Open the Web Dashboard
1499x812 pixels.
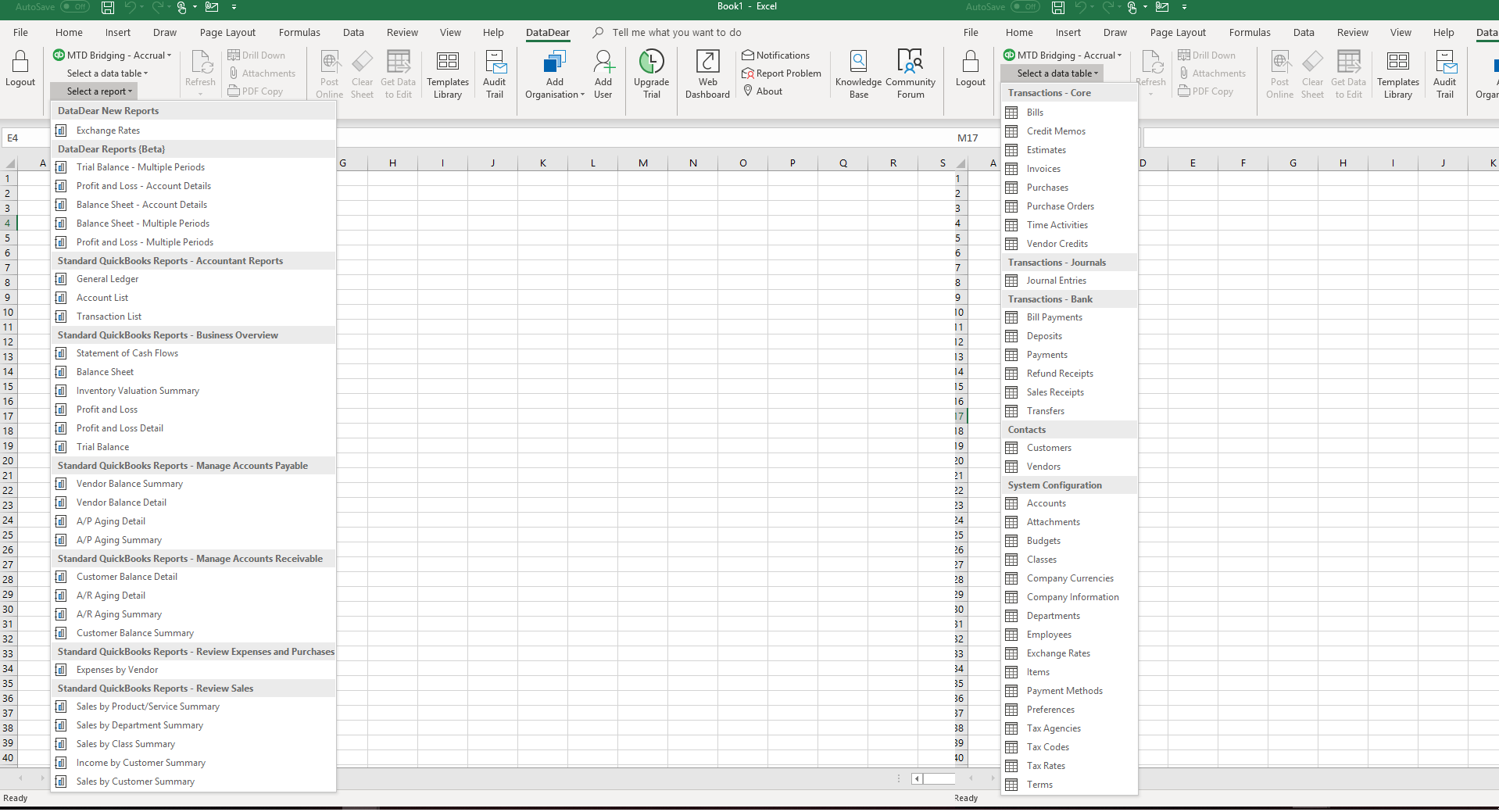coord(707,75)
